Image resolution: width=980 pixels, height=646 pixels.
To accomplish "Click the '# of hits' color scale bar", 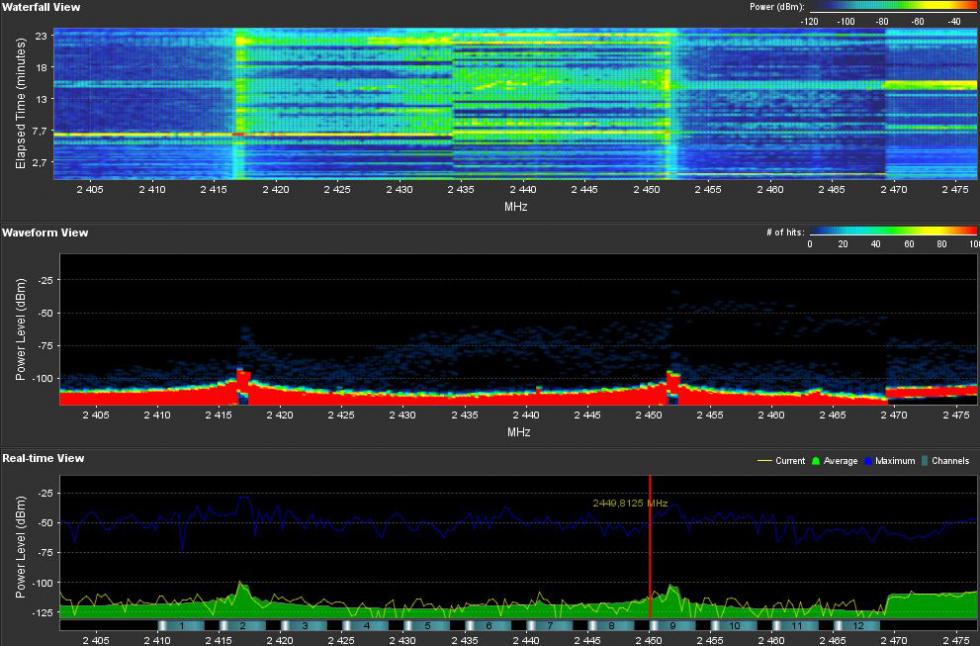I will click(892, 230).
